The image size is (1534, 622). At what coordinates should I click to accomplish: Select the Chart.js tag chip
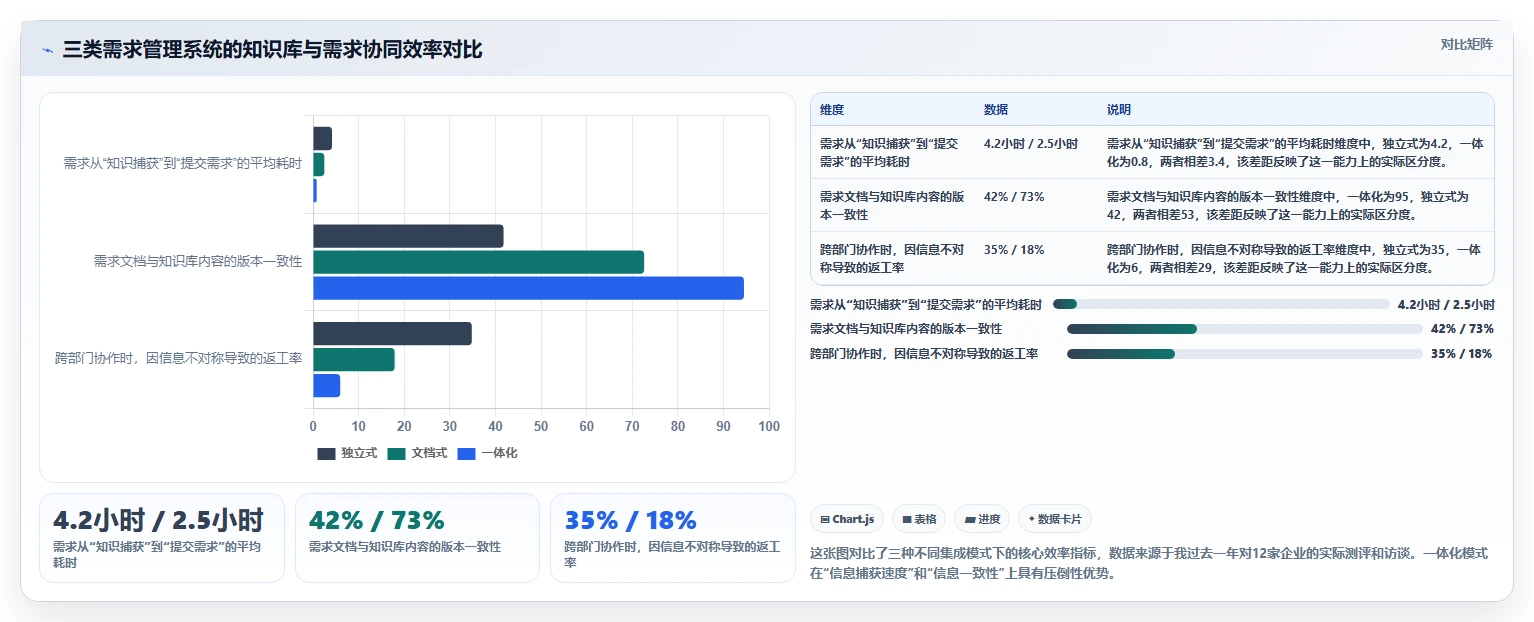[x=847, y=519]
